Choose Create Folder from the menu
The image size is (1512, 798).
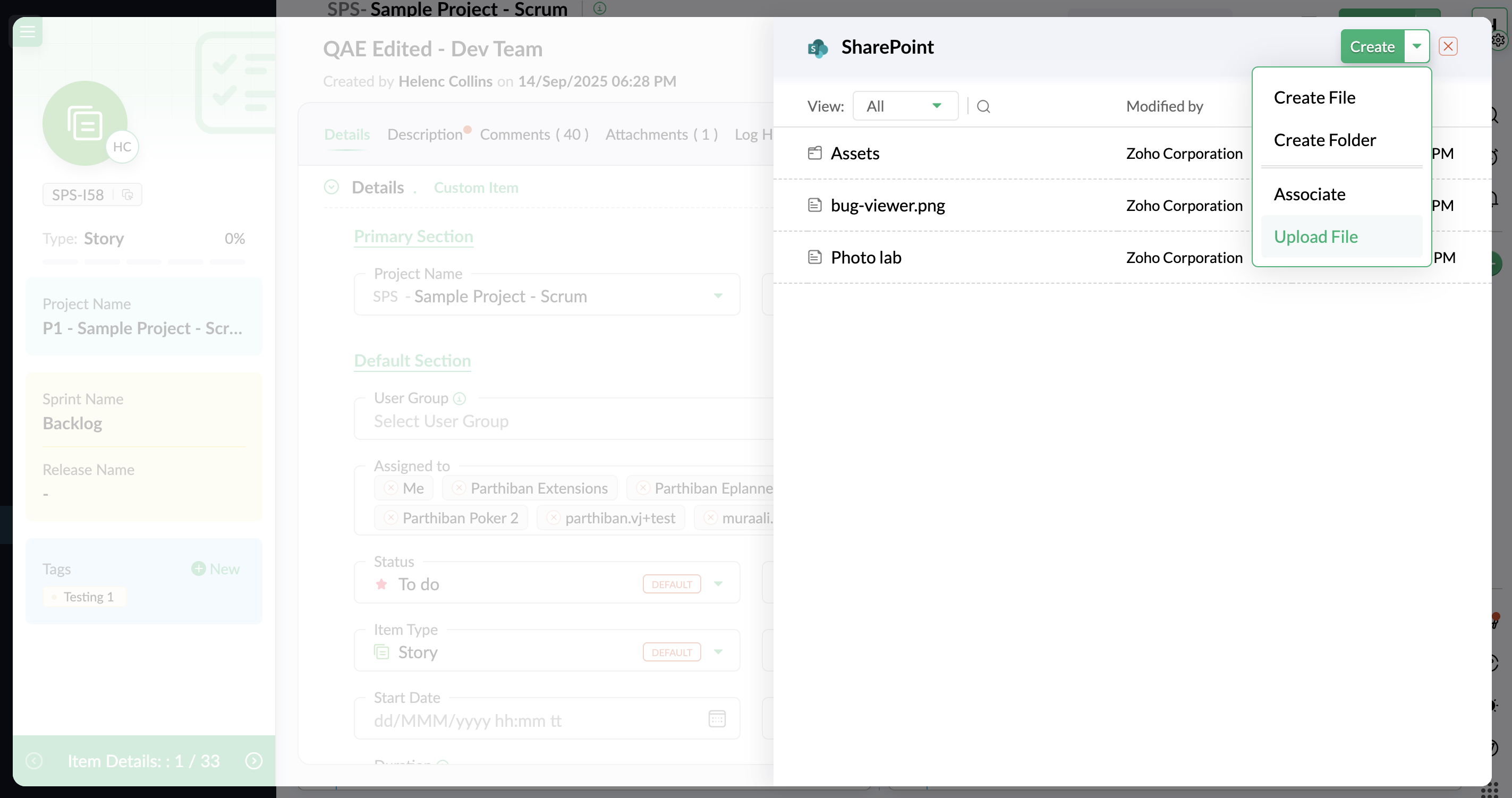pyautogui.click(x=1324, y=140)
